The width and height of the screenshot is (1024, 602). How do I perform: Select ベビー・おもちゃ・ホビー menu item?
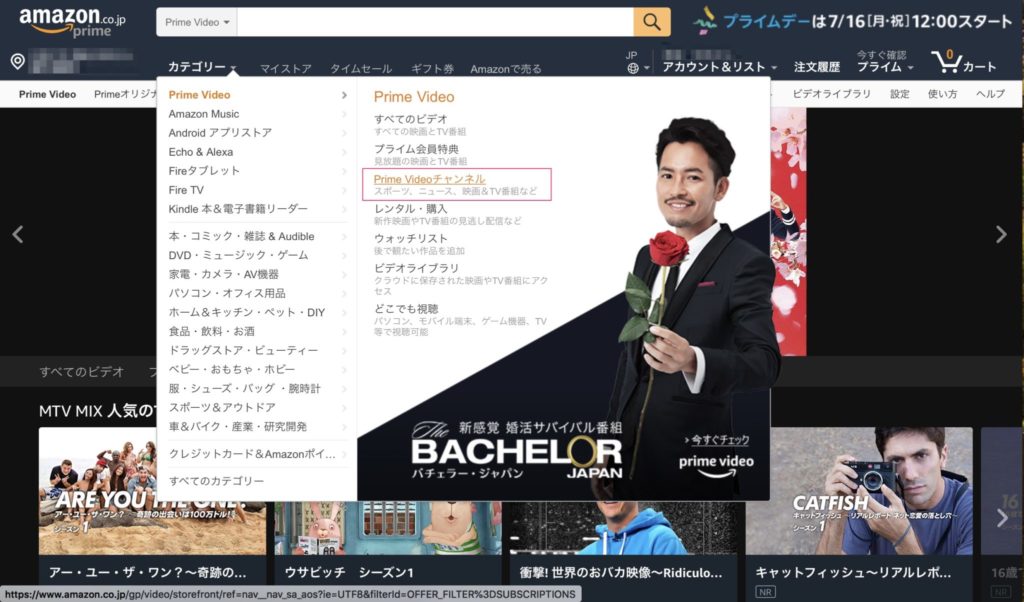coord(232,369)
